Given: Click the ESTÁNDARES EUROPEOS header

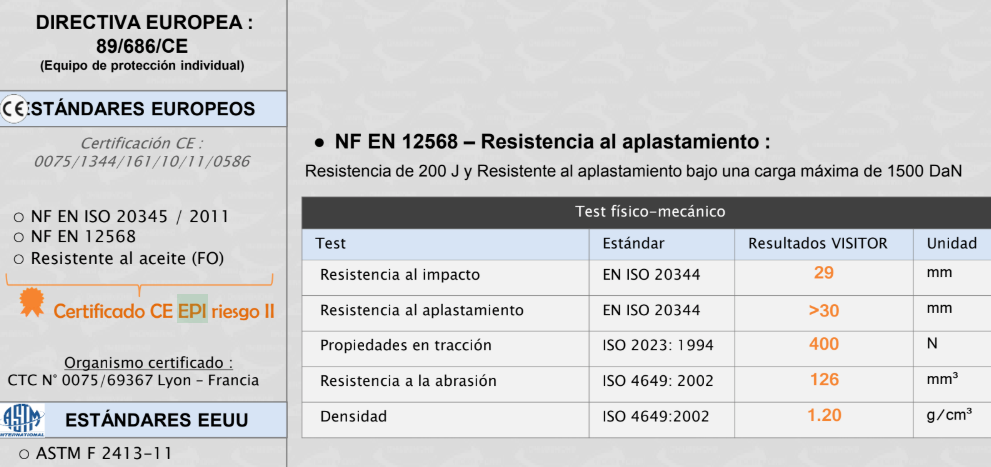Looking at the screenshot, I should pos(143,109).
